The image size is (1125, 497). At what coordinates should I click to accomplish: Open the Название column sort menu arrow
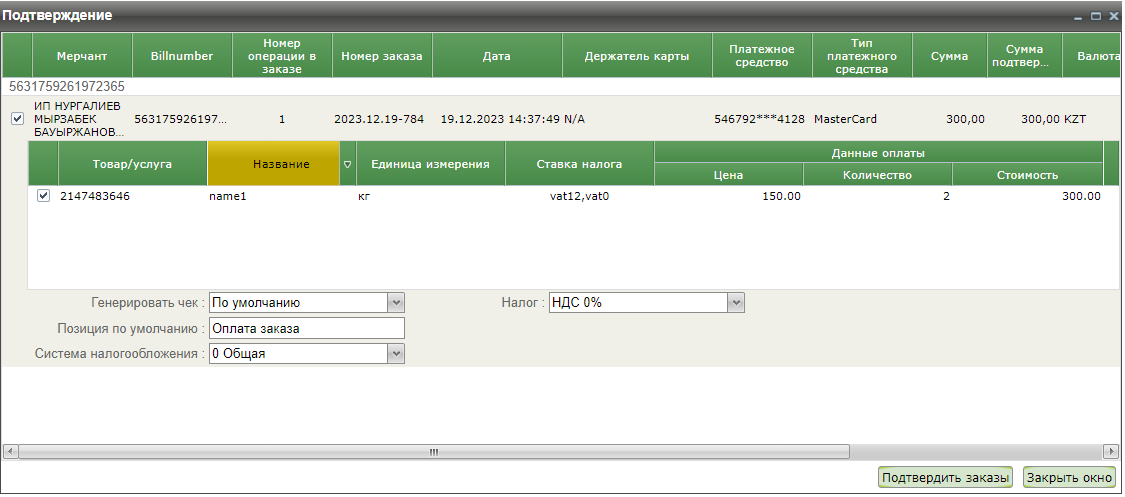coord(348,164)
